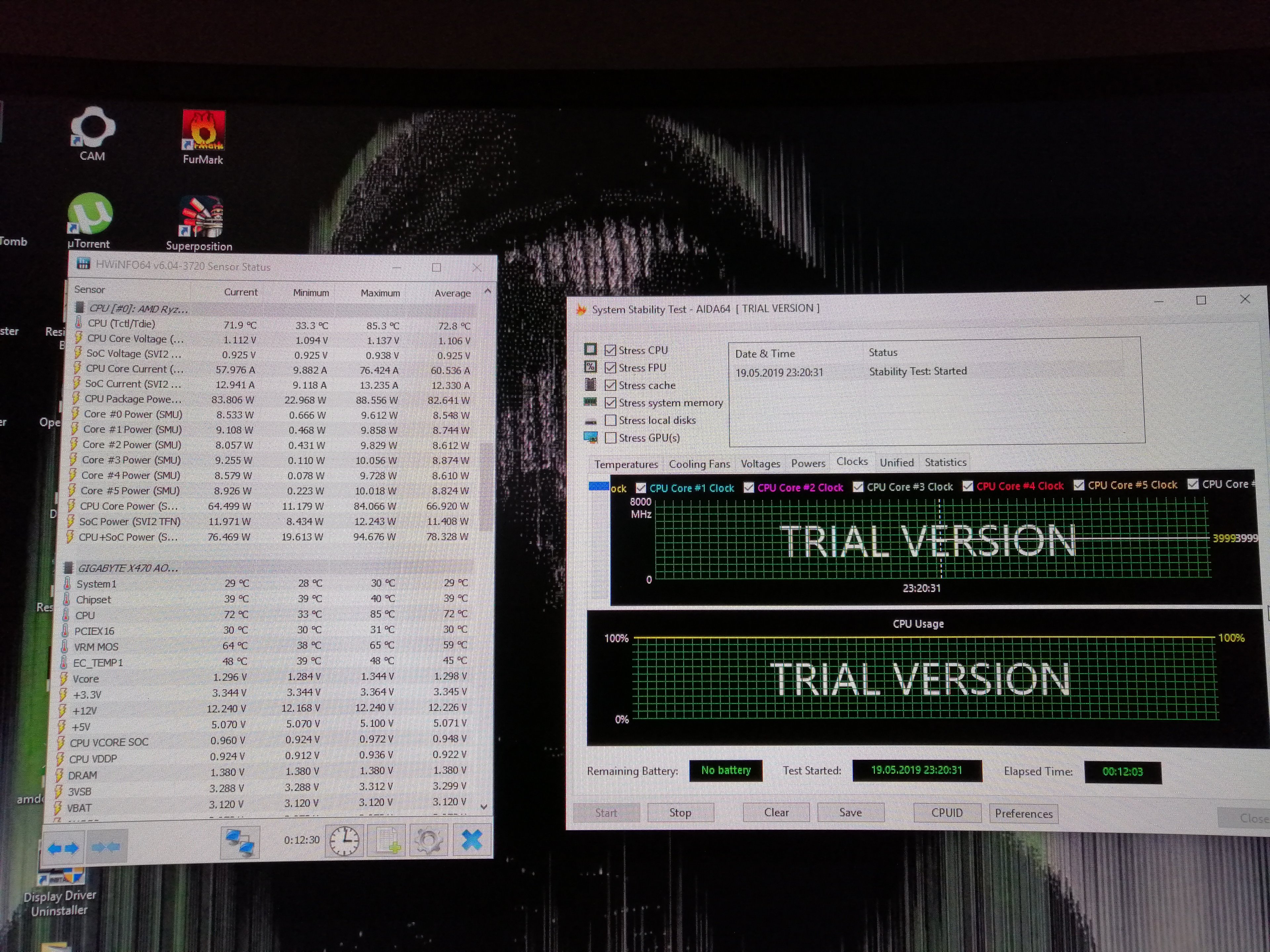The image size is (1270, 952).
Task: Open AIDA64 Preferences
Action: pos(1024,814)
